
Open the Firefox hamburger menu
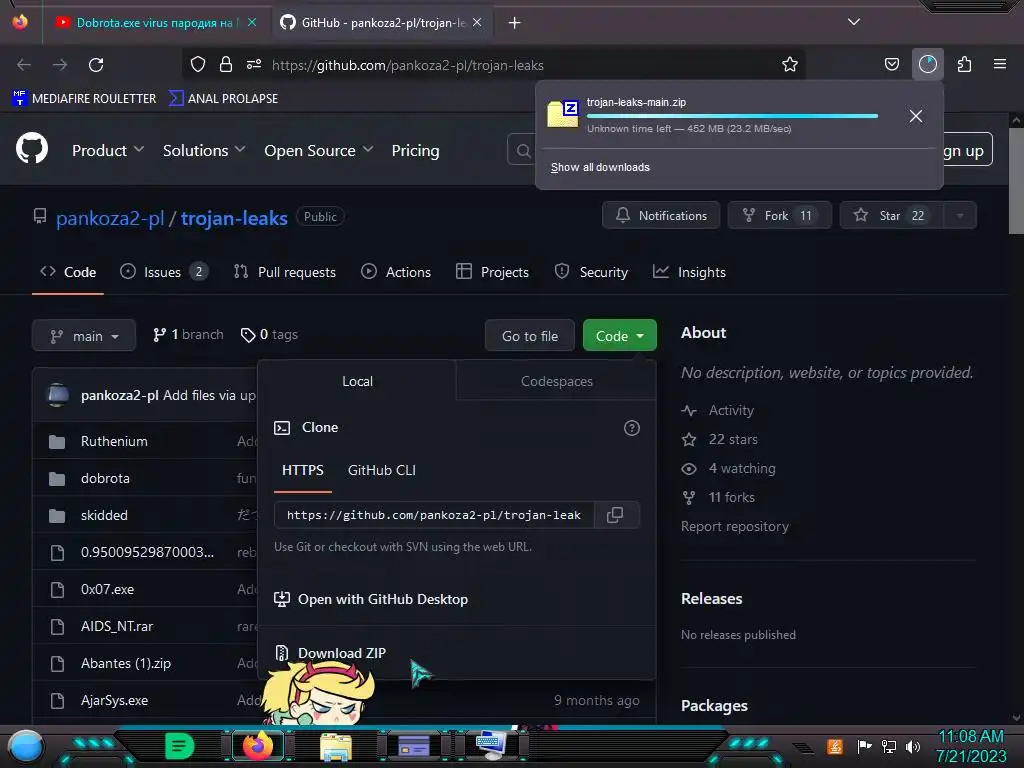click(x=999, y=64)
